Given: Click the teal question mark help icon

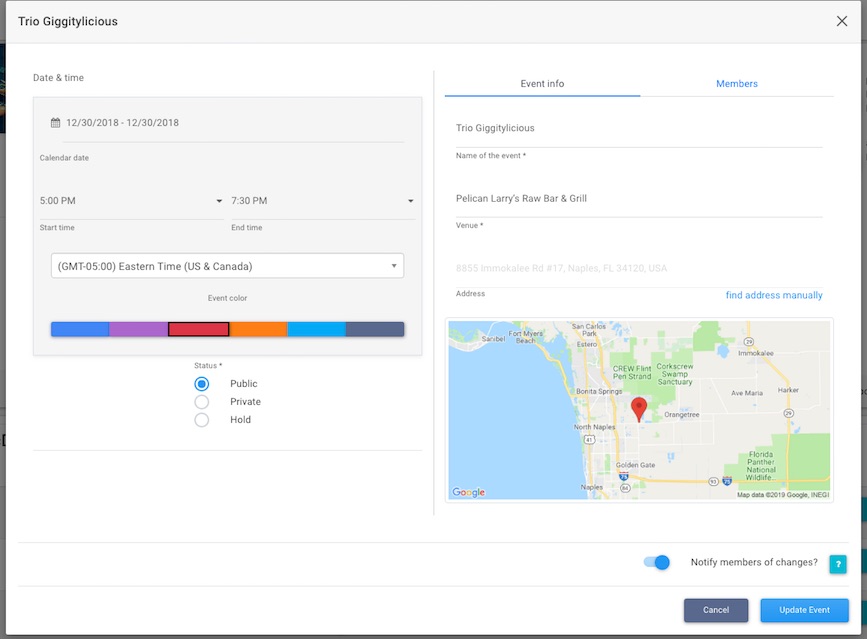Looking at the screenshot, I should point(838,564).
